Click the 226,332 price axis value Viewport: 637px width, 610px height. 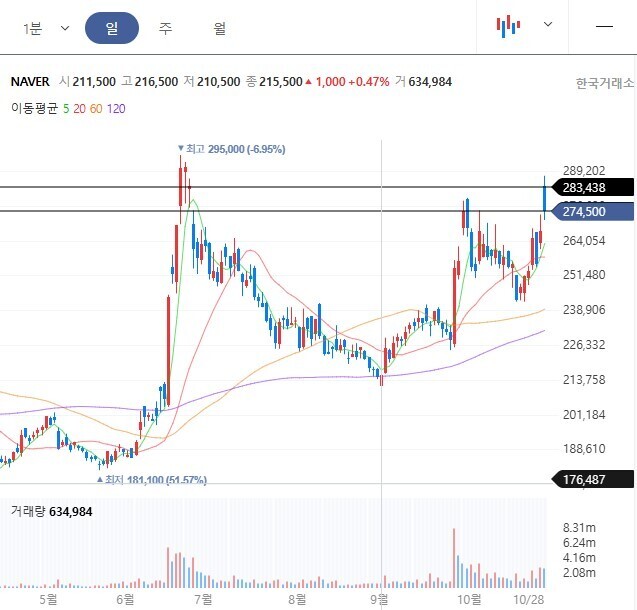tap(584, 344)
